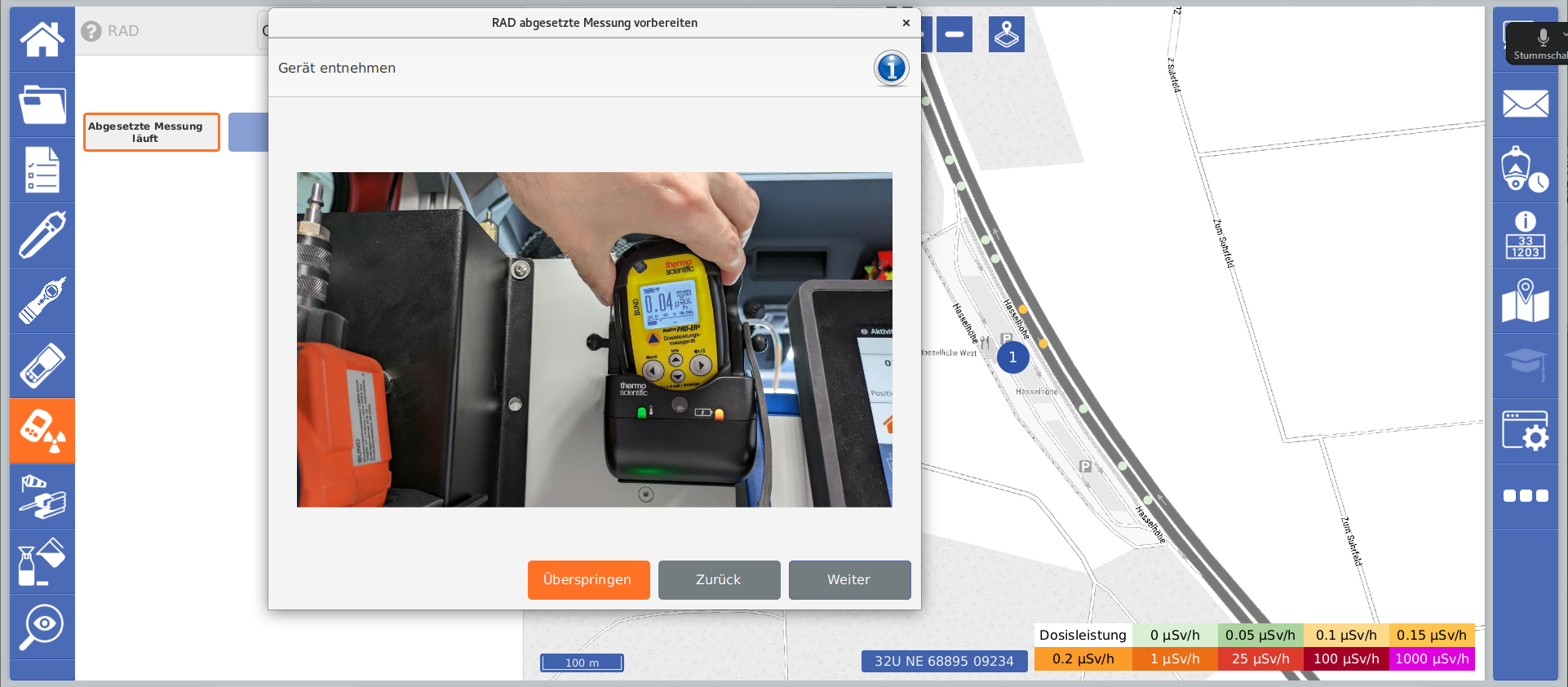Open the window settings gear icon
1568x687 pixels.
(1526, 431)
